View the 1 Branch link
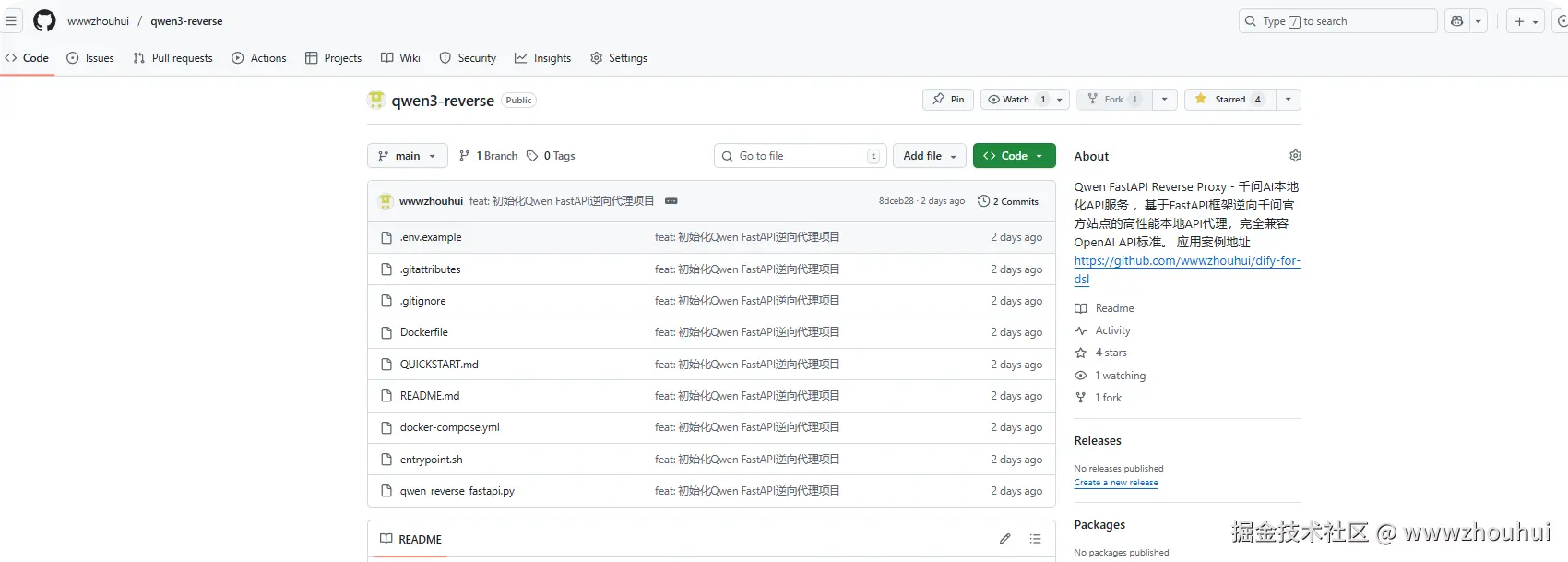The width and height of the screenshot is (1568, 562). [x=488, y=156]
